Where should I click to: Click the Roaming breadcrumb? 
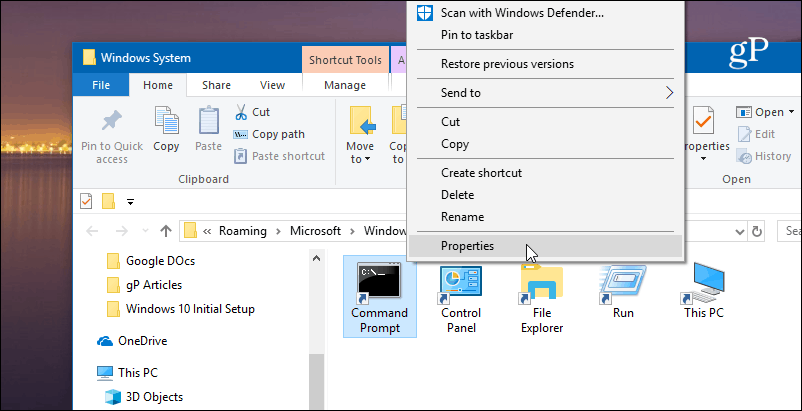tap(242, 231)
